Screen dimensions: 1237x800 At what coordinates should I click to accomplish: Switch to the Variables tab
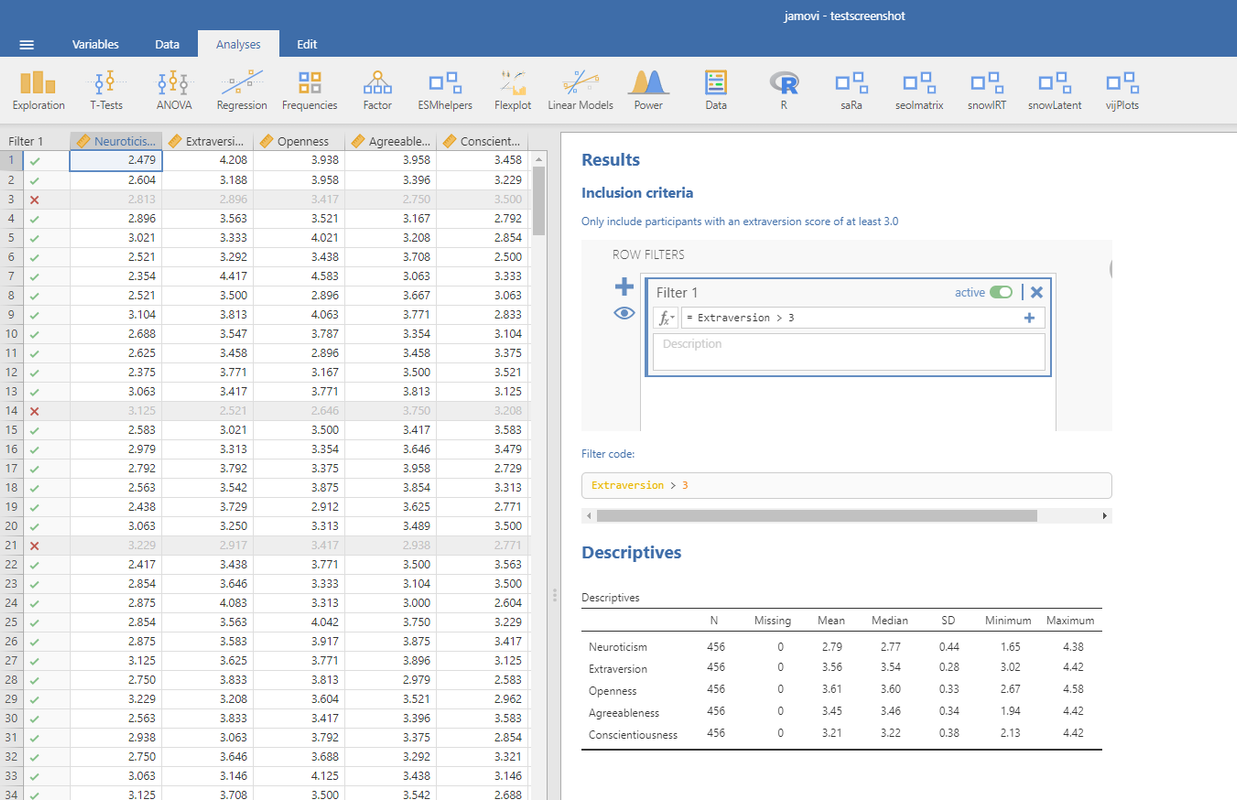click(95, 44)
